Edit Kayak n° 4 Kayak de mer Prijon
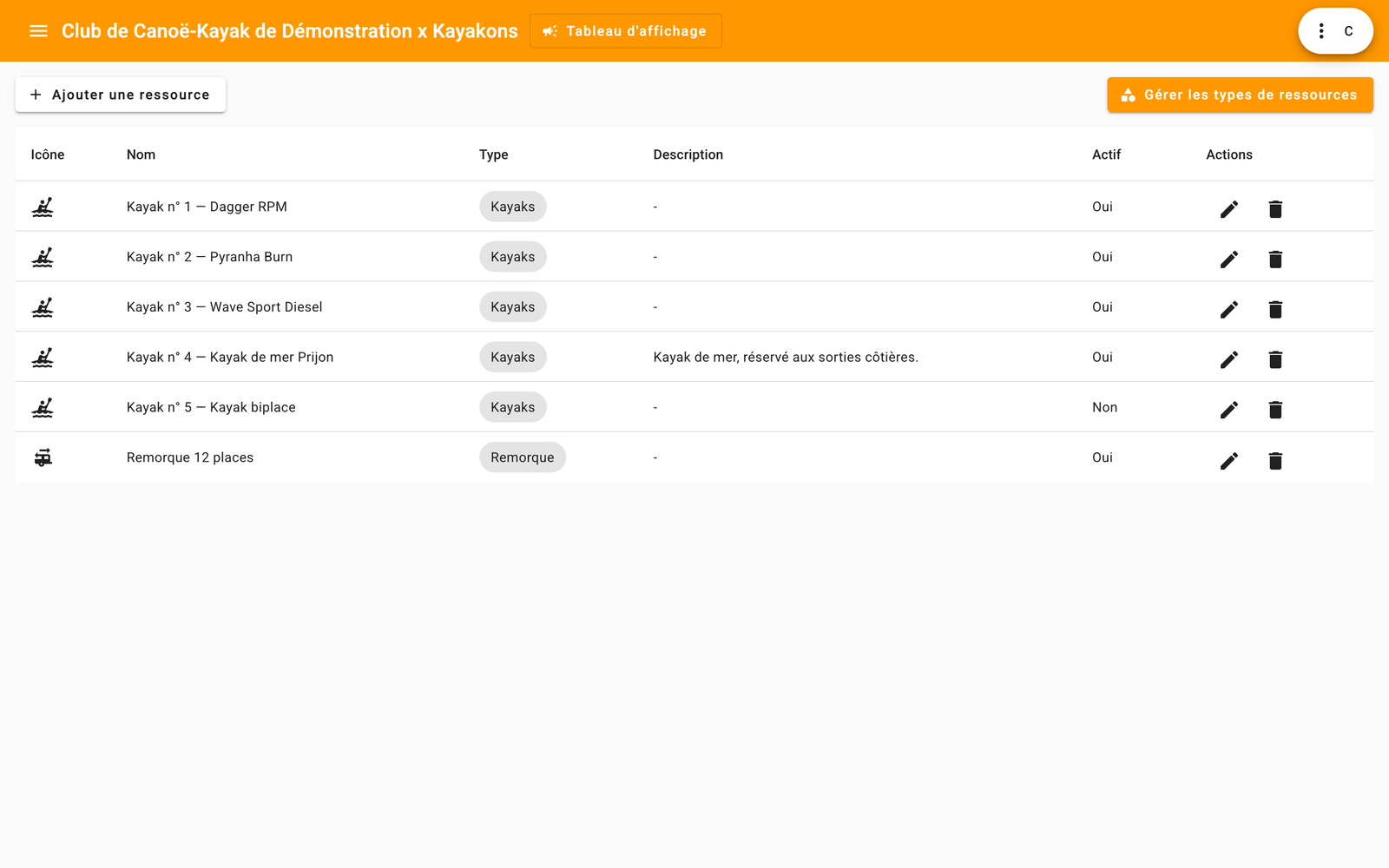This screenshot has width=1389, height=868. click(1229, 359)
